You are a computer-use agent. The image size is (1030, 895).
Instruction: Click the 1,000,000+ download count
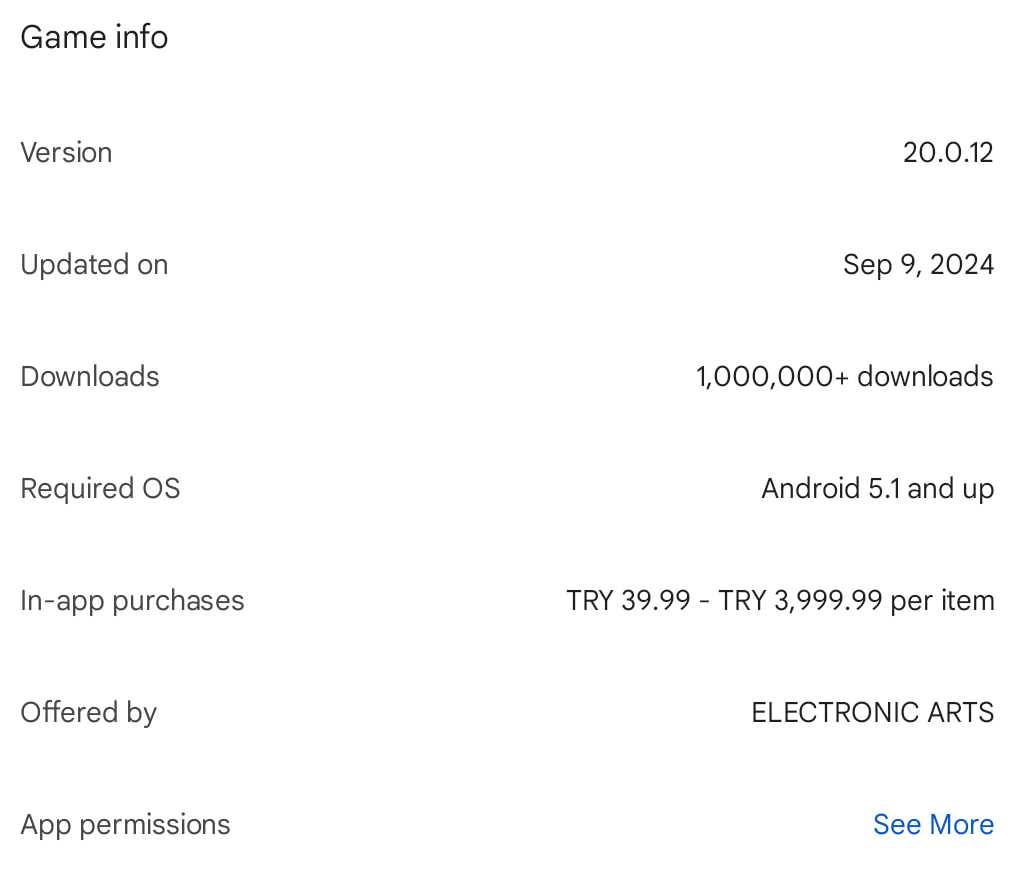[772, 376]
